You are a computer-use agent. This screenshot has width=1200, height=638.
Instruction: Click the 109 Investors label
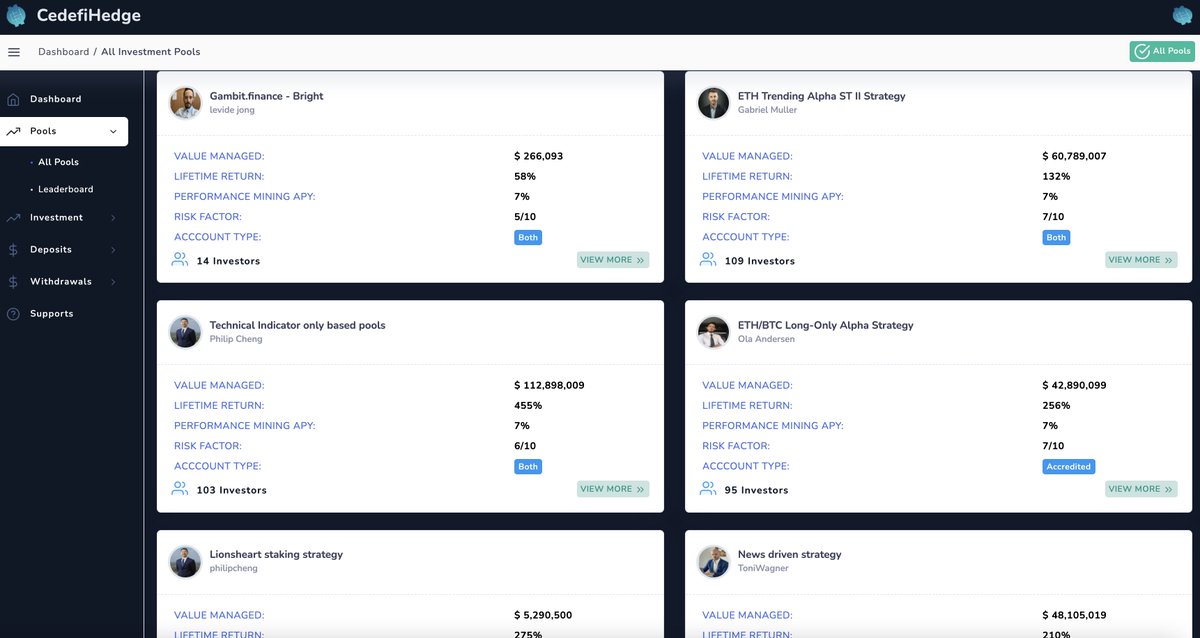tap(760, 261)
